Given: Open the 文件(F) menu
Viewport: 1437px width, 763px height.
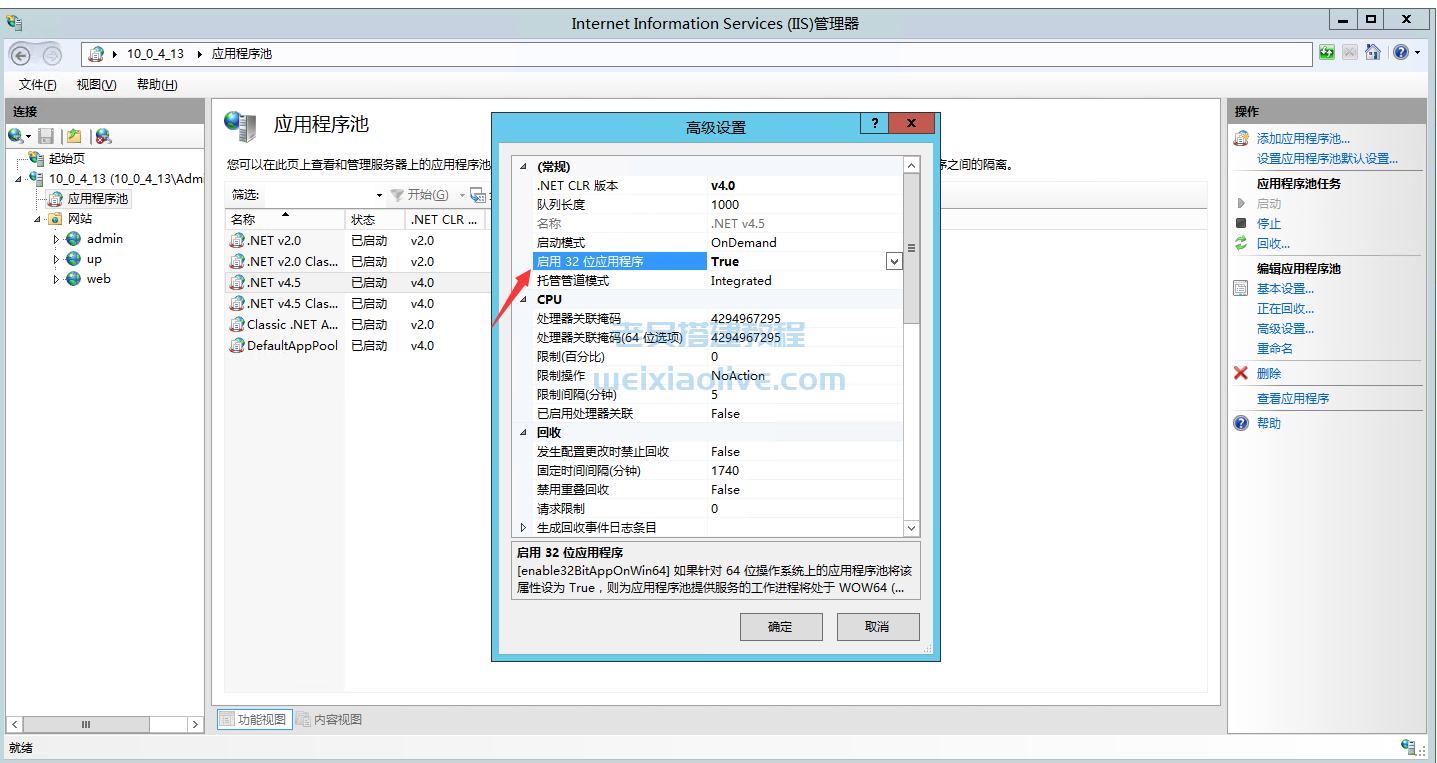Looking at the screenshot, I should 37,85.
